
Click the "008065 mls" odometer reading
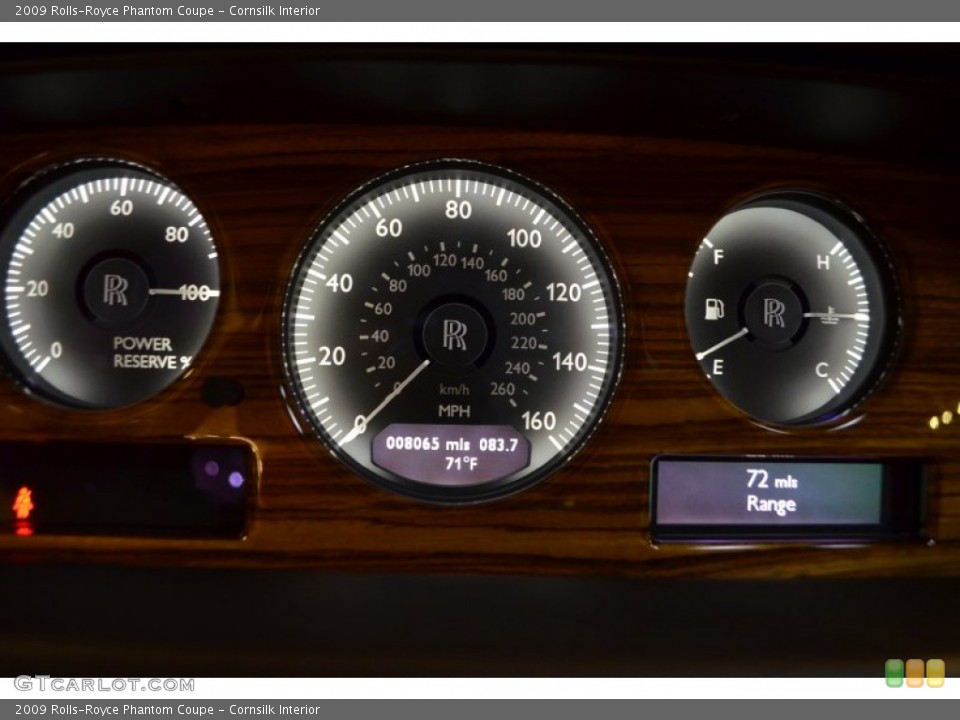point(427,443)
